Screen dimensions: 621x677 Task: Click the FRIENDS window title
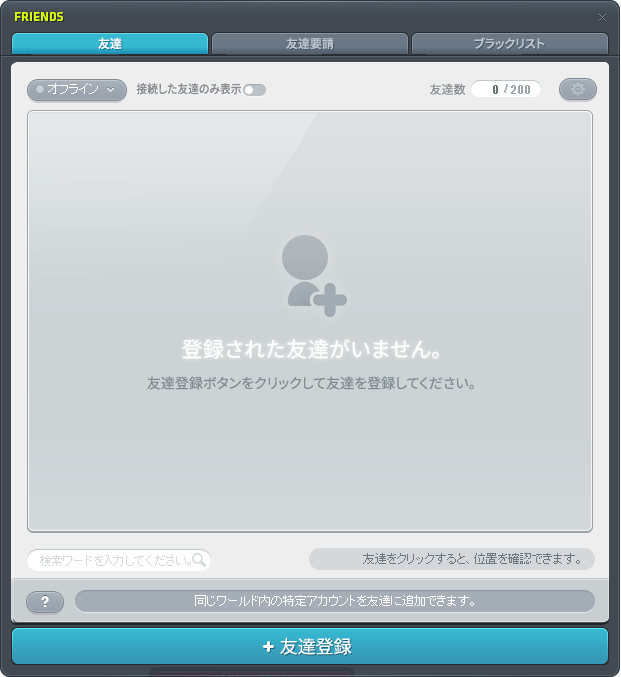[39, 17]
